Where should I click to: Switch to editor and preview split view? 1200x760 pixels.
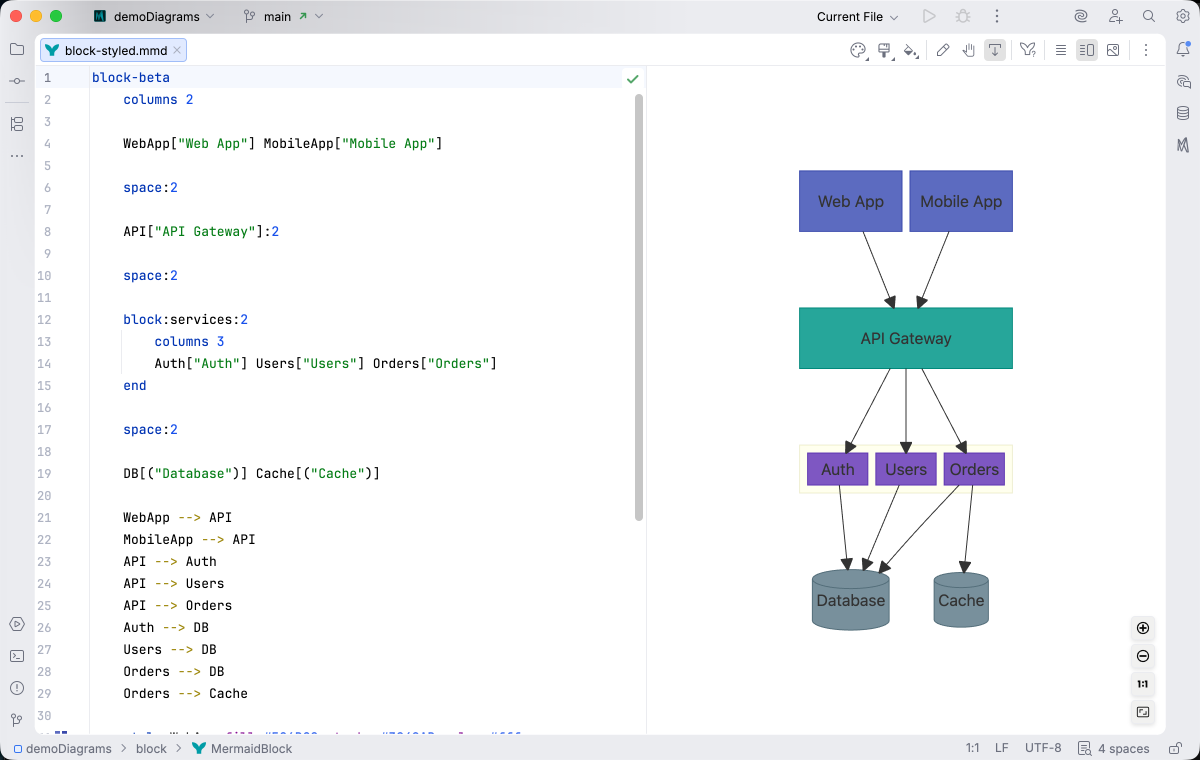pyautogui.click(x=1087, y=50)
